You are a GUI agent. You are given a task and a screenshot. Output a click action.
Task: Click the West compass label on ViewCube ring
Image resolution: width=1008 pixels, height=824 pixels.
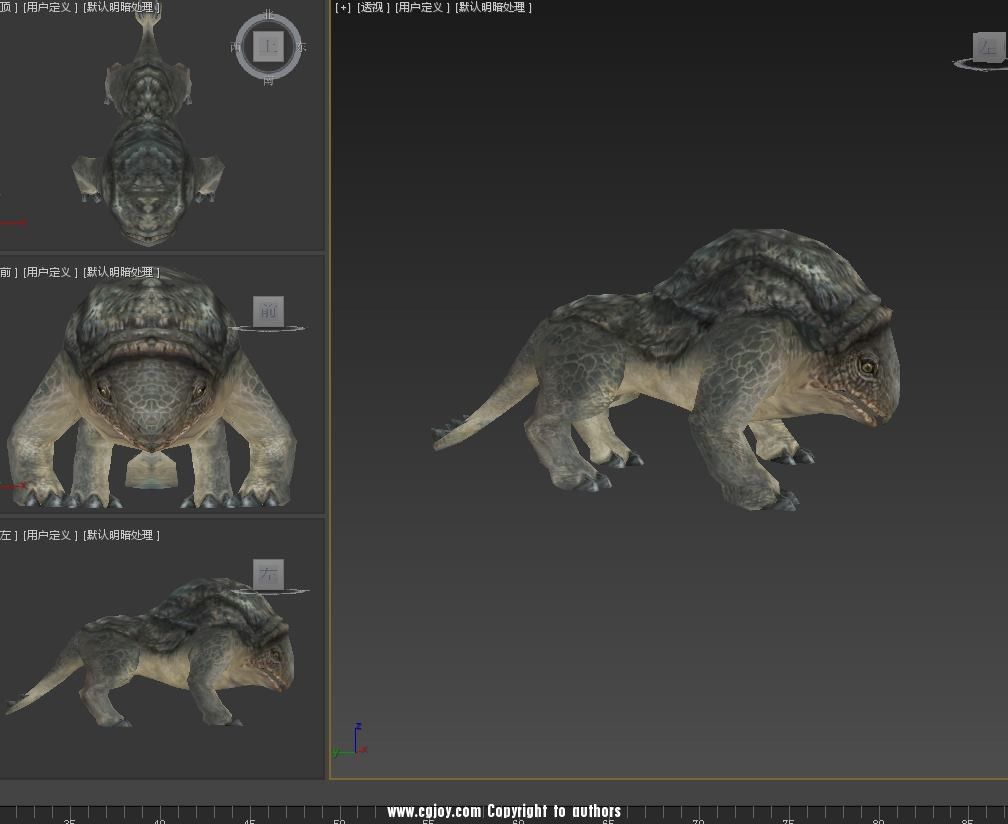click(x=236, y=48)
